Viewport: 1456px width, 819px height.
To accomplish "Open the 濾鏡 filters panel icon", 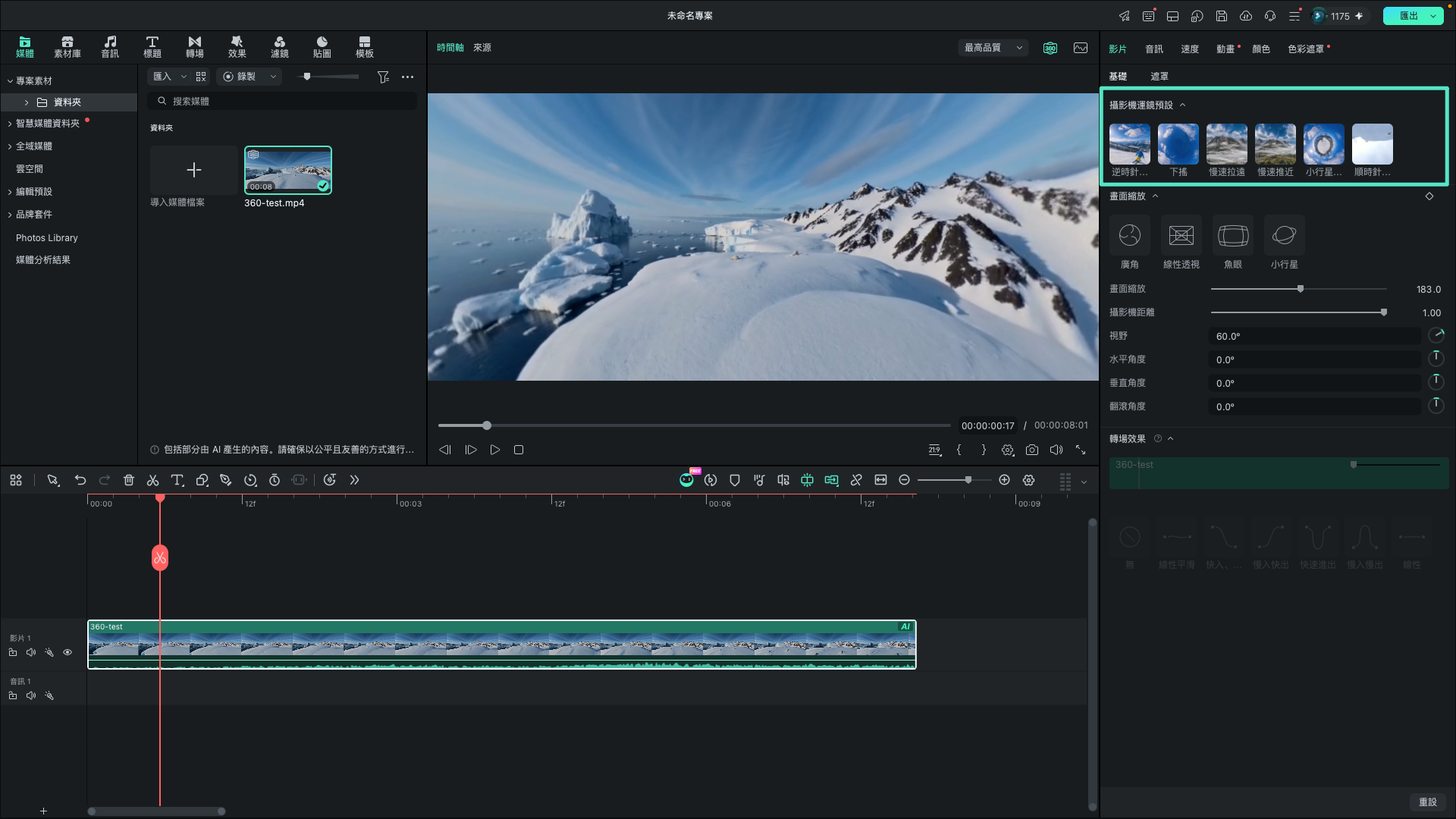I will click(280, 47).
